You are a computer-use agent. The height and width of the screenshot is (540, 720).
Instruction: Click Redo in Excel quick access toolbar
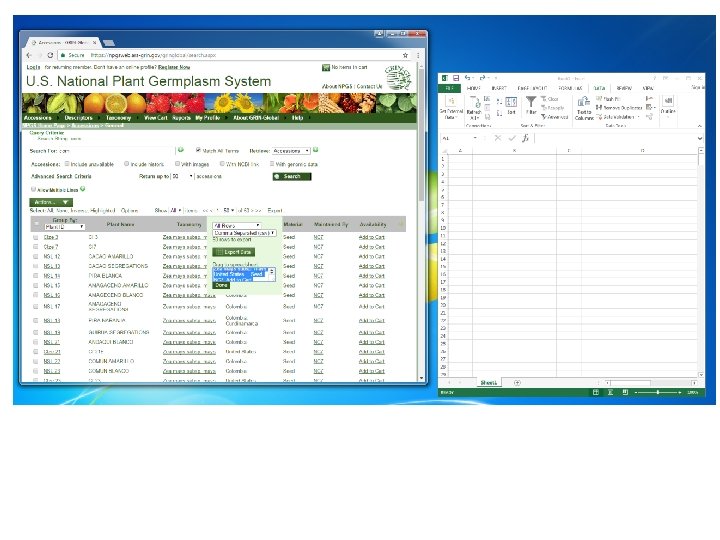(x=483, y=78)
